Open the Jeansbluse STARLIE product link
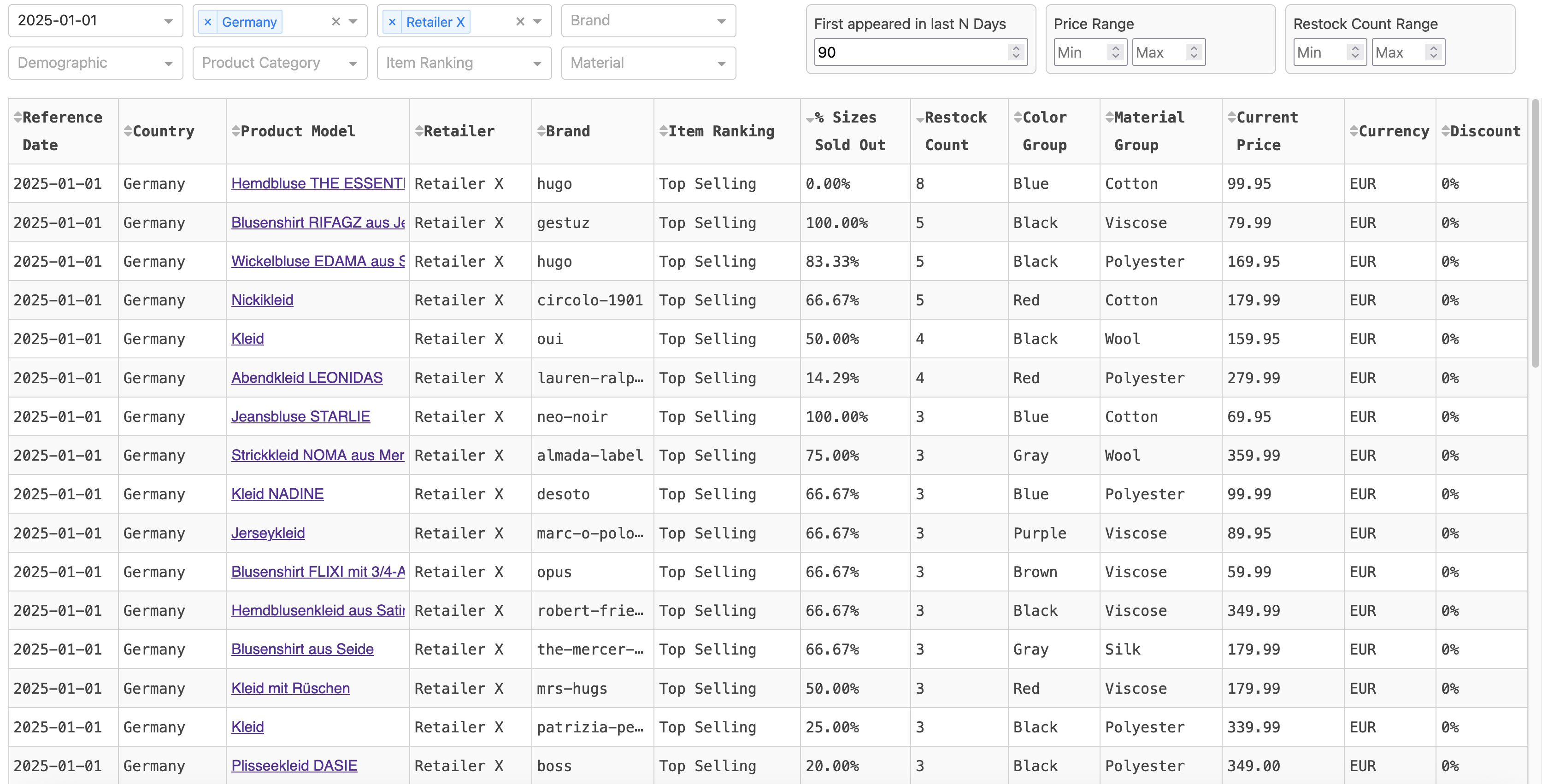Image resolution: width=1542 pixels, height=784 pixels. [300, 416]
